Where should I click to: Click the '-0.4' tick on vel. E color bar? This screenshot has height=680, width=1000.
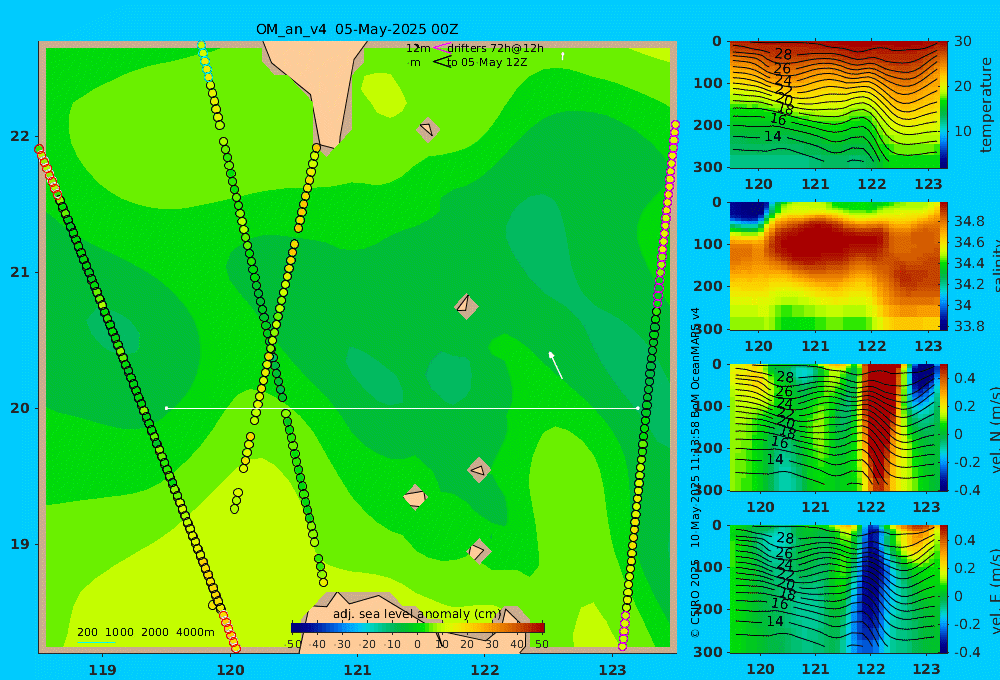(967, 652)
